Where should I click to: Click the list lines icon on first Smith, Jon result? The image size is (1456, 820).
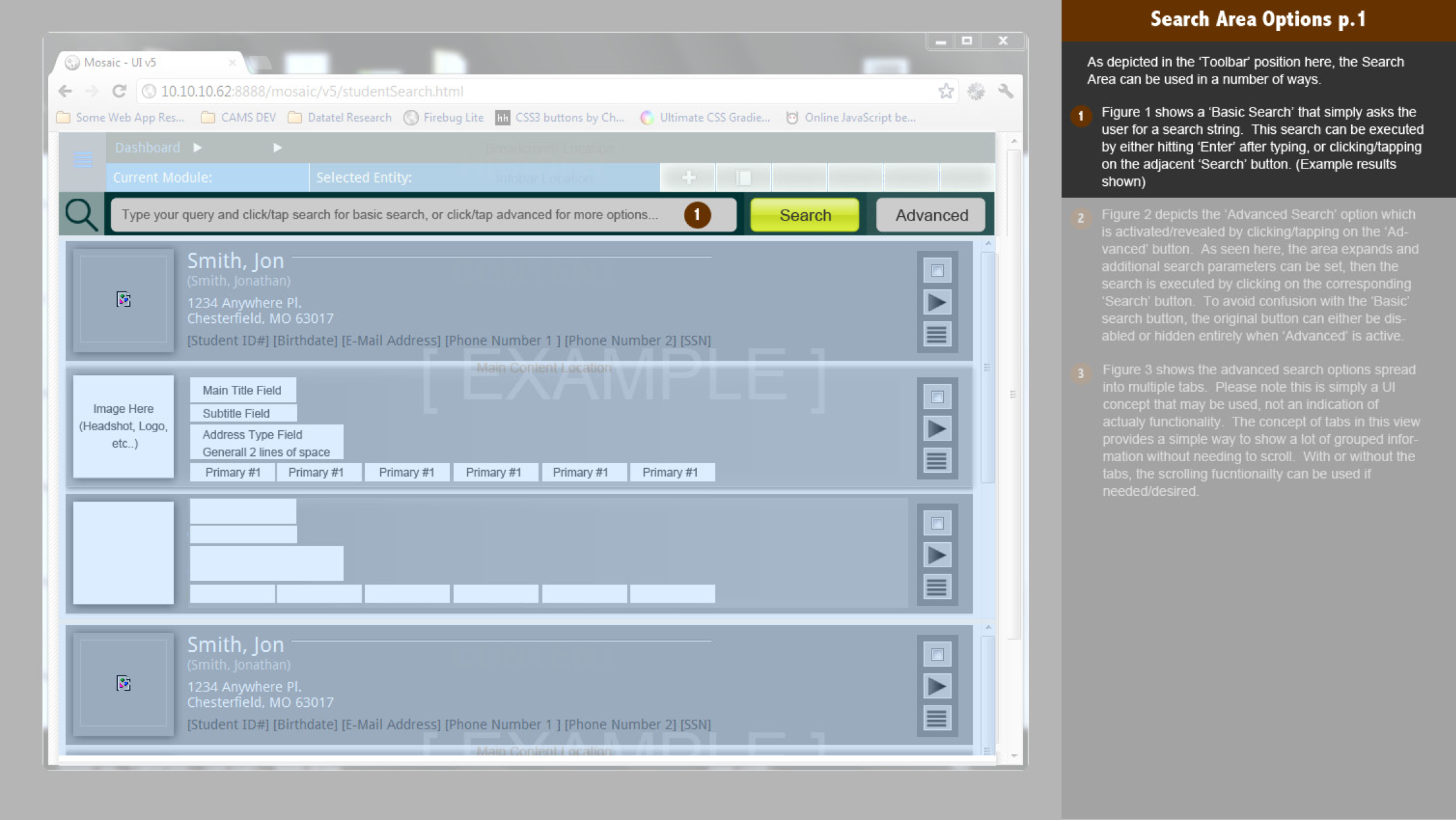click(x=937, y=334)
